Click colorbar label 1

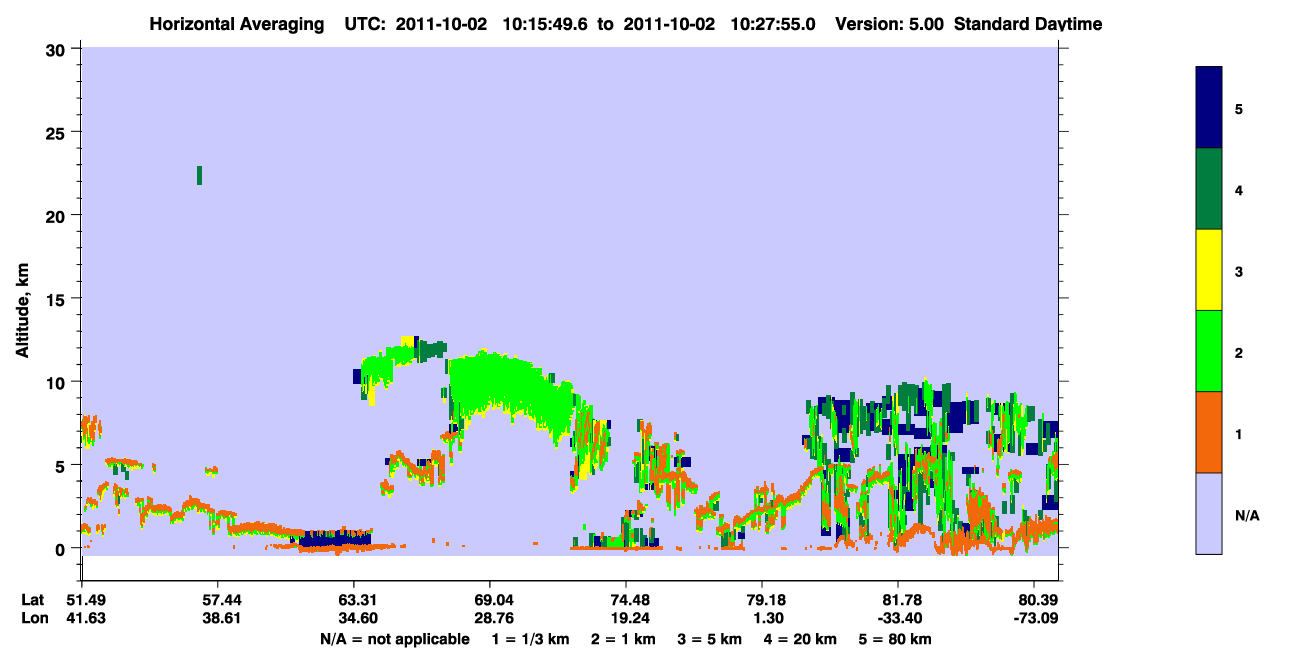point(1238,434)
